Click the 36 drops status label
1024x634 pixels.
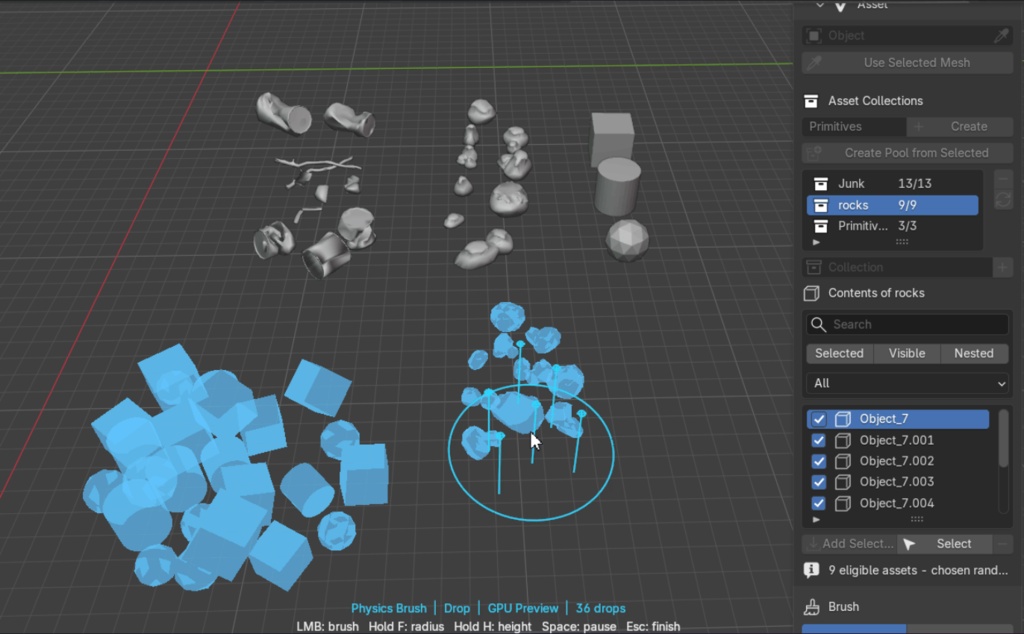[600, 608]
